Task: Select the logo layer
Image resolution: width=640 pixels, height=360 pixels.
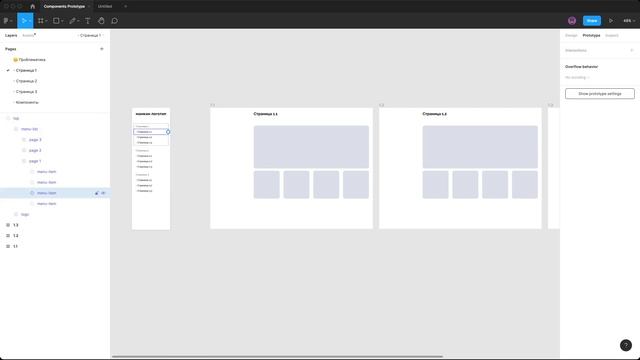Action: (x=25, y=214)
